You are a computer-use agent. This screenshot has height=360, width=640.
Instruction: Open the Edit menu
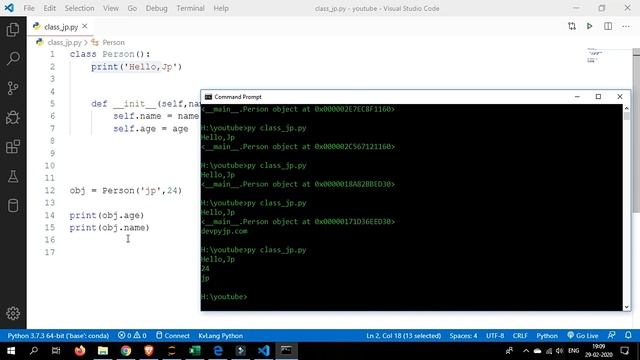pos(49,8)
